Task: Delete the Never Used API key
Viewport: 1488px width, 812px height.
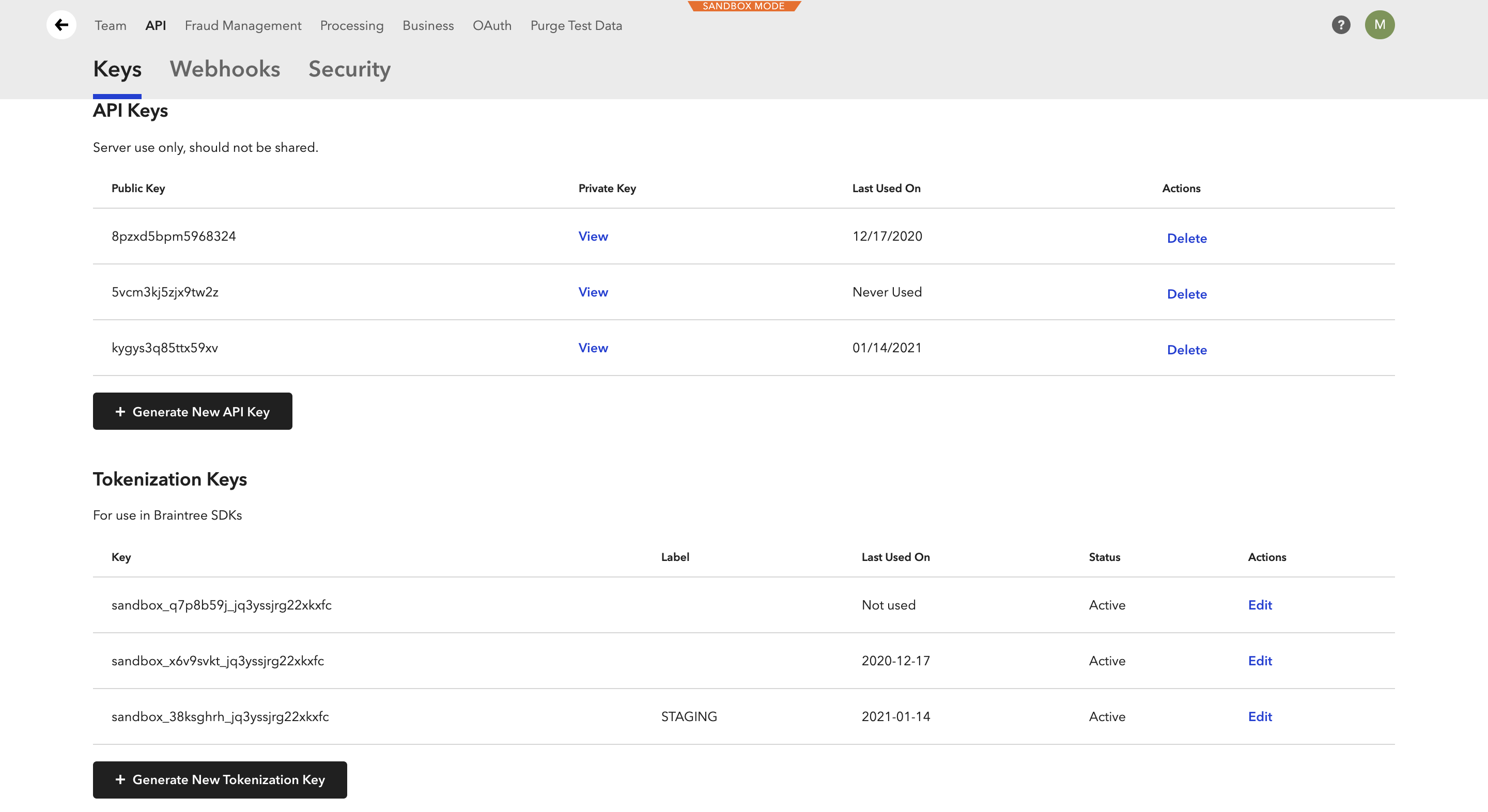Action: (x=1186, y=294)
